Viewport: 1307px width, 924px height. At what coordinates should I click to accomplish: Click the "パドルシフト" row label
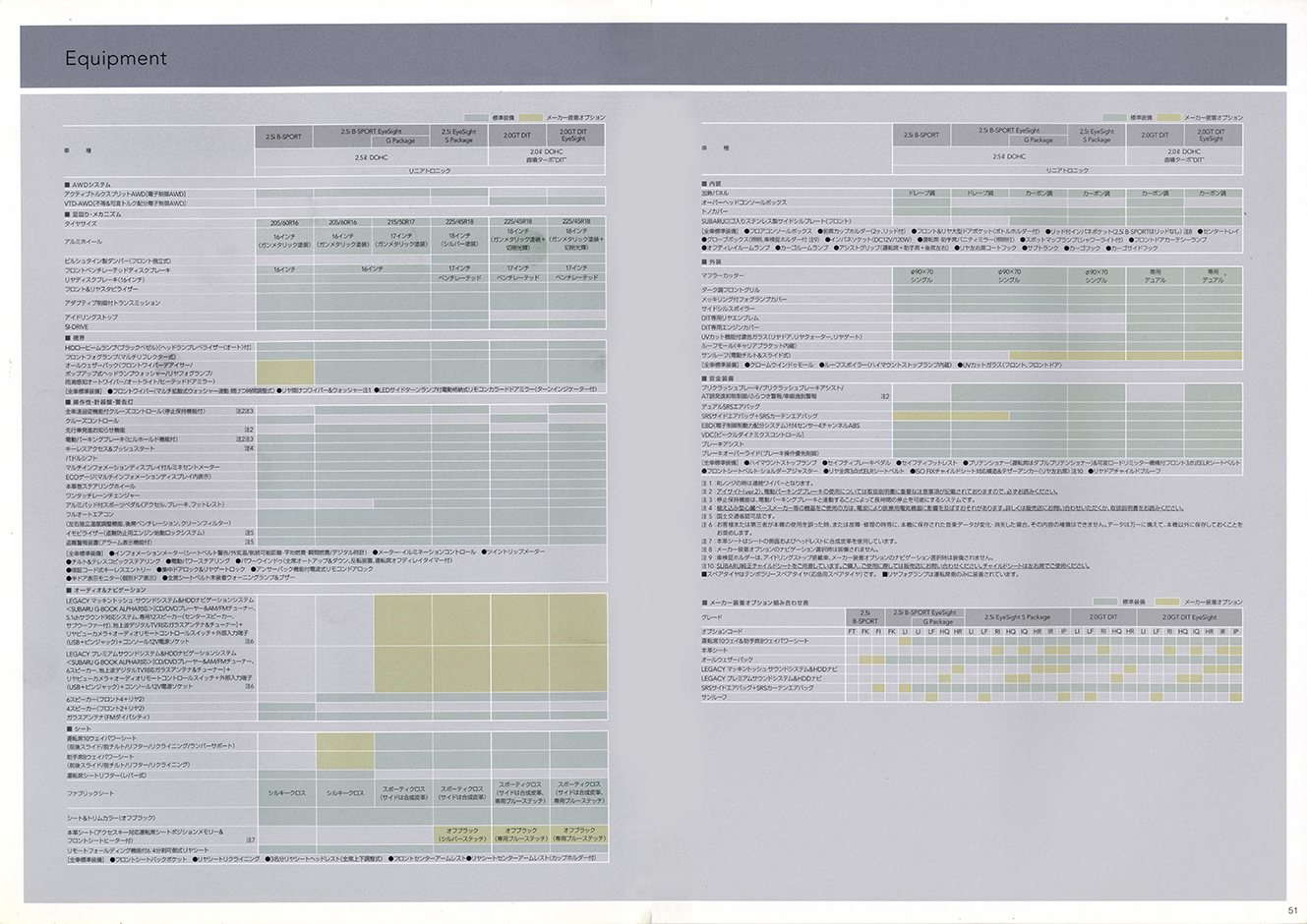click(82, 458)
